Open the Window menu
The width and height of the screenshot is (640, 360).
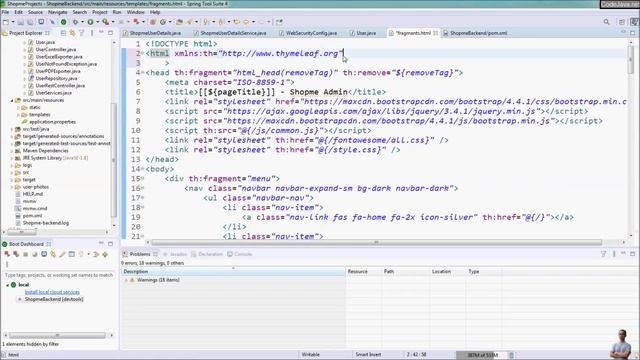(136, 12)
